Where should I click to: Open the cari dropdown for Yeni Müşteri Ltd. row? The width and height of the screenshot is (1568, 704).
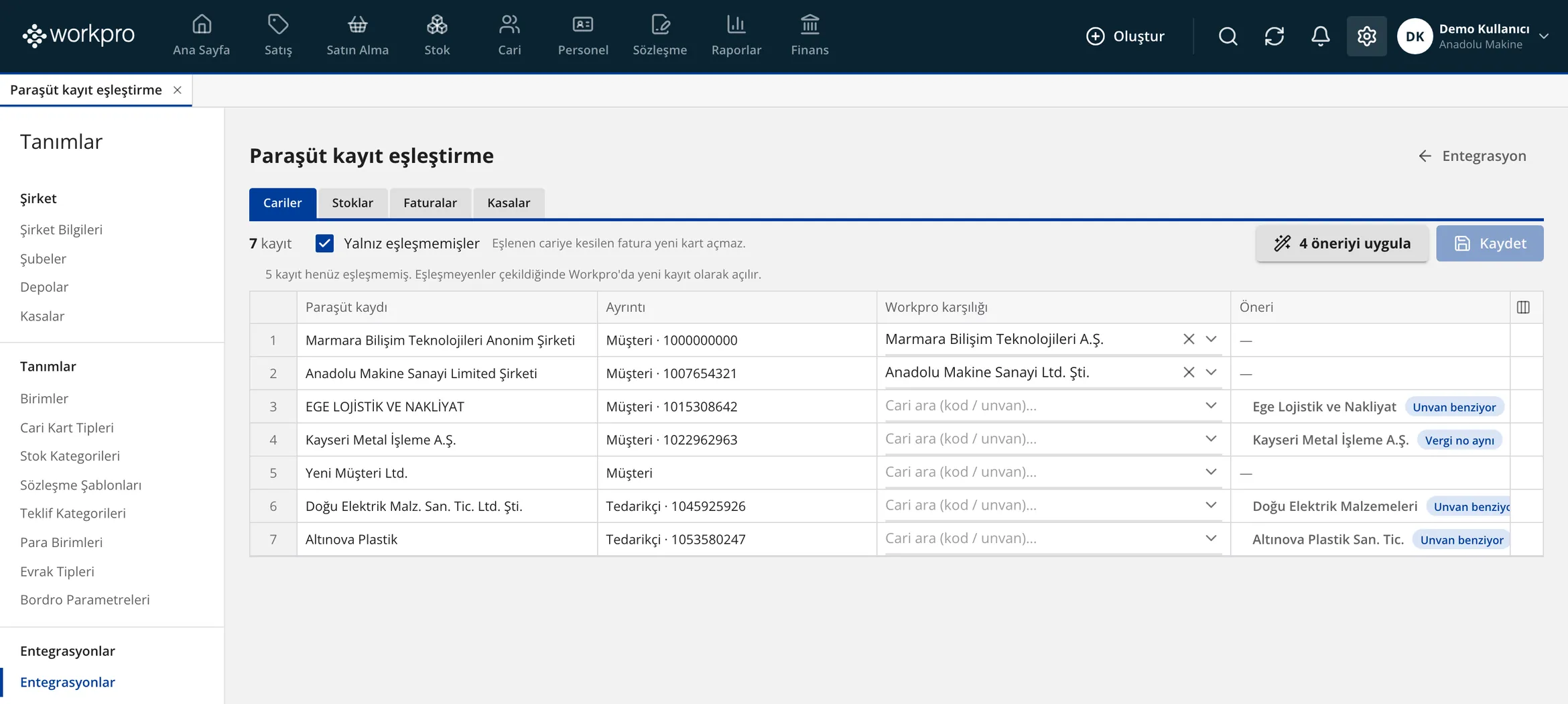1211,472
